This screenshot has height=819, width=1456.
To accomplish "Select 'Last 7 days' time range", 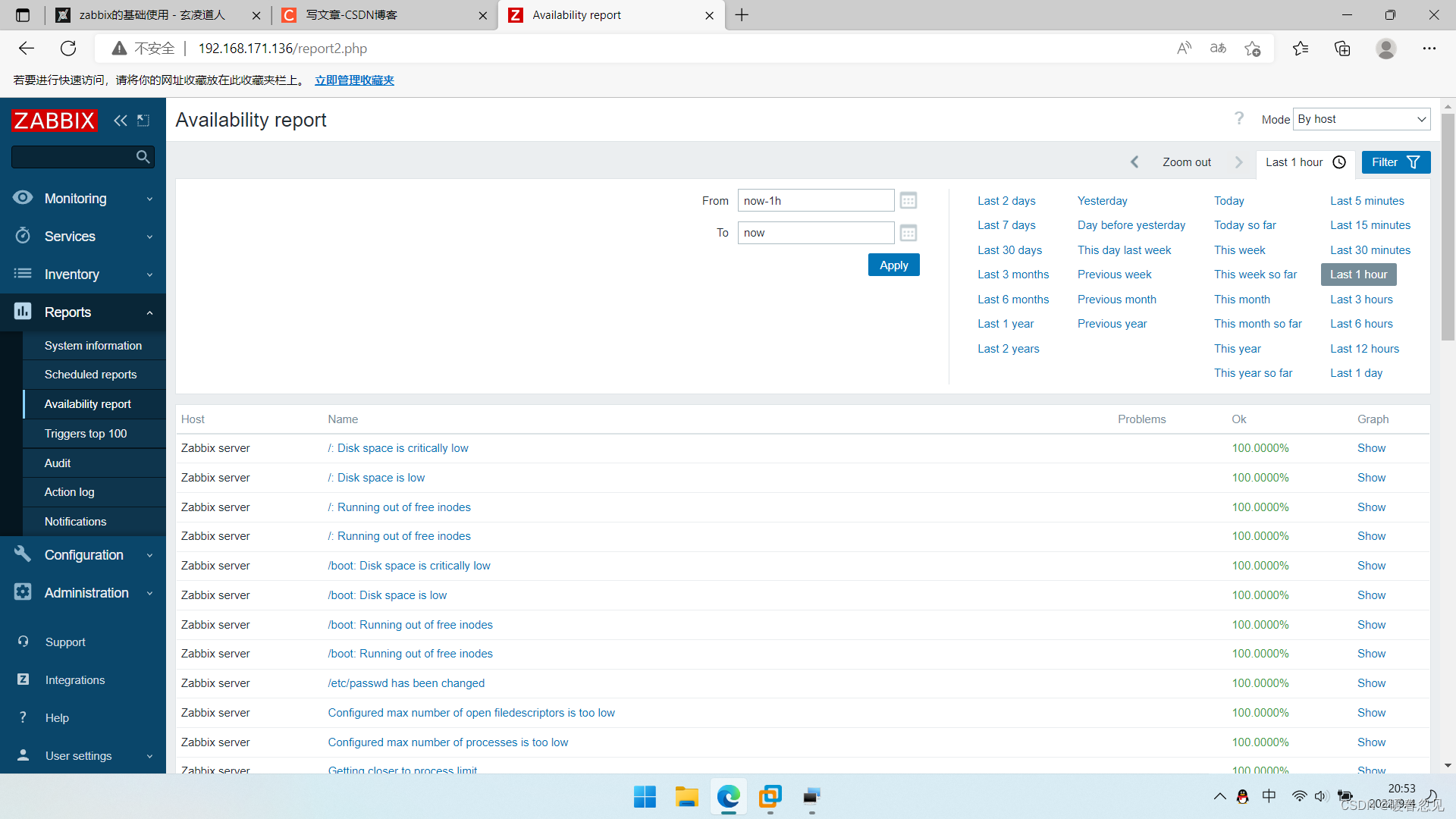I will (1006, 225).
